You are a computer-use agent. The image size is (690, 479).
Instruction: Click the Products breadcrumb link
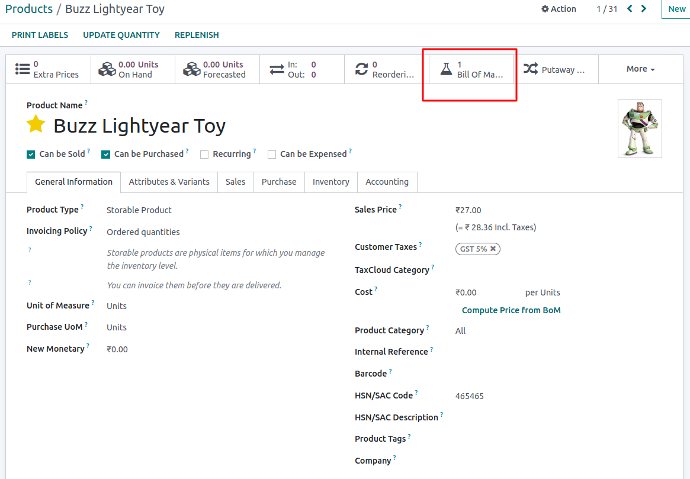[x=29, y=9]
